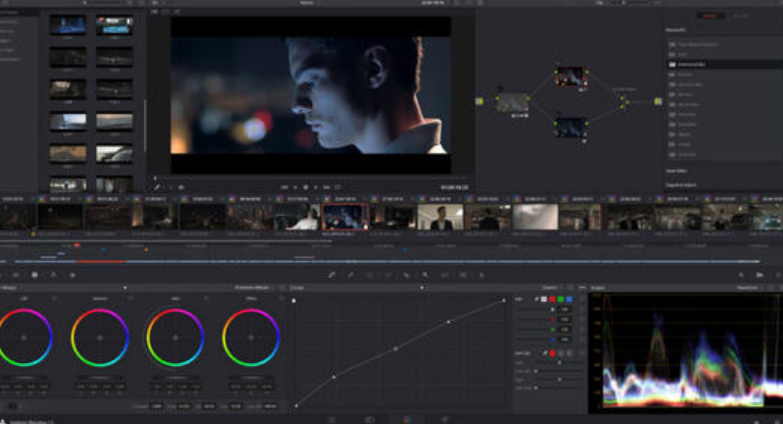This screenshot has height=424, width=783.
Task: Select the eyedropper tool below the viewer
Action: pos(158,187)
